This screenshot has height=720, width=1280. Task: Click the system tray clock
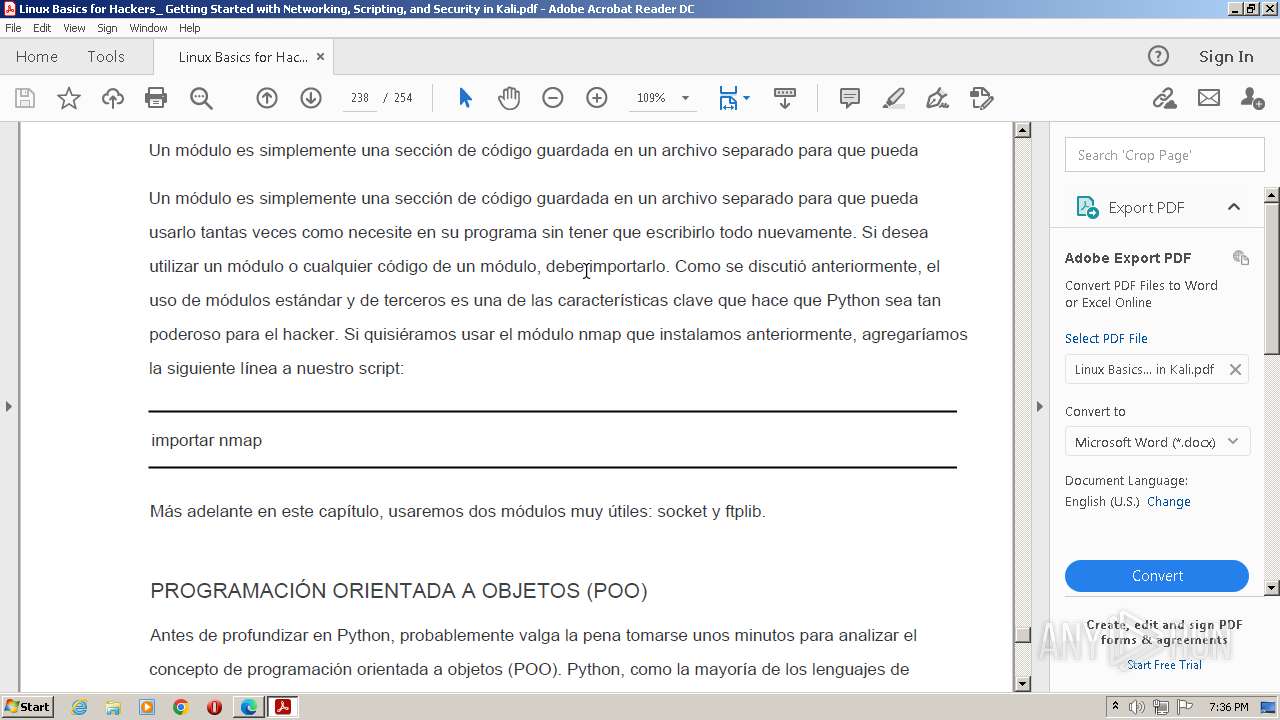pyautogui.click(x=1228, y=707)
